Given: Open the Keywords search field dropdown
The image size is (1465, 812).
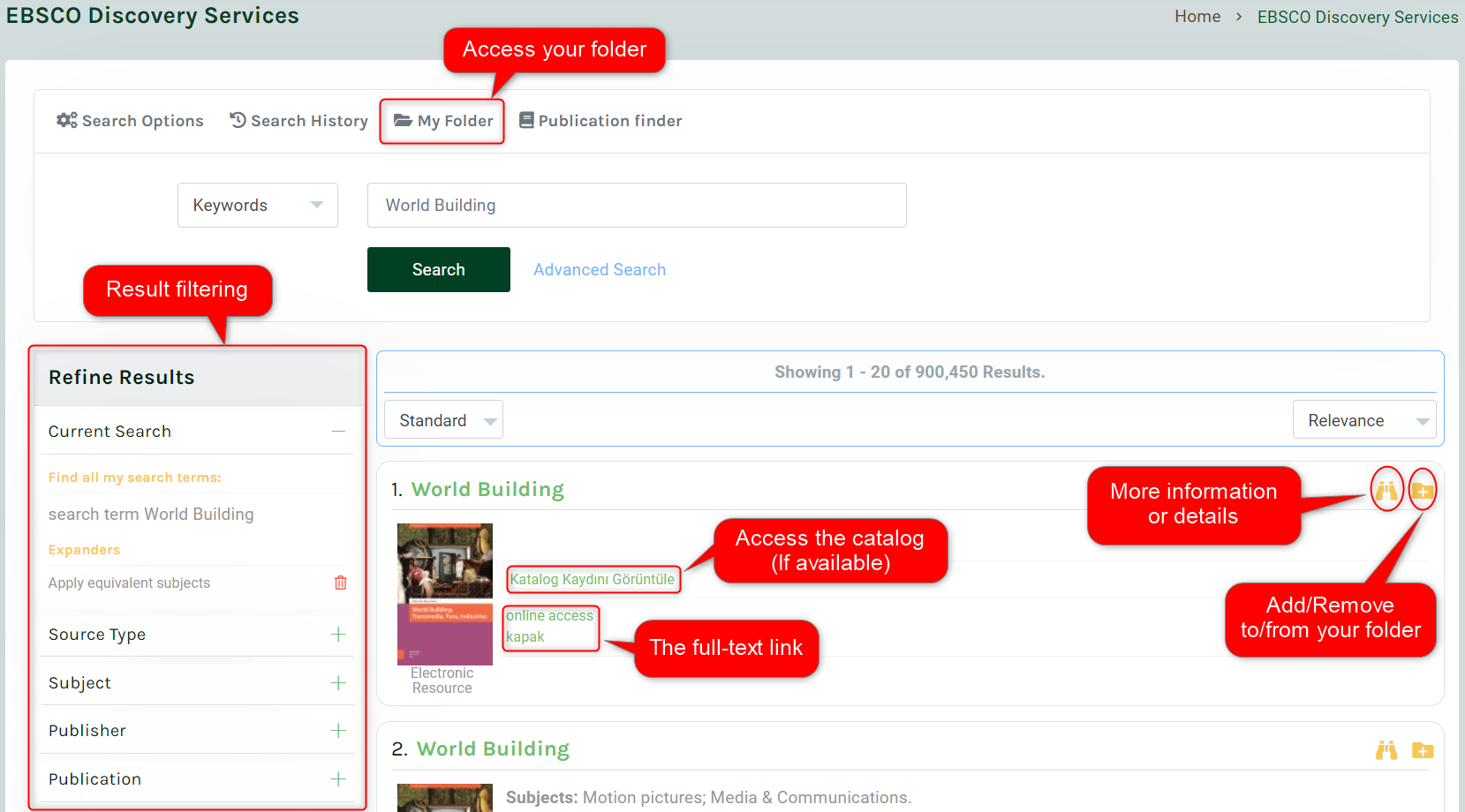Looking at the screenshot, I should (x=258, y=206).
